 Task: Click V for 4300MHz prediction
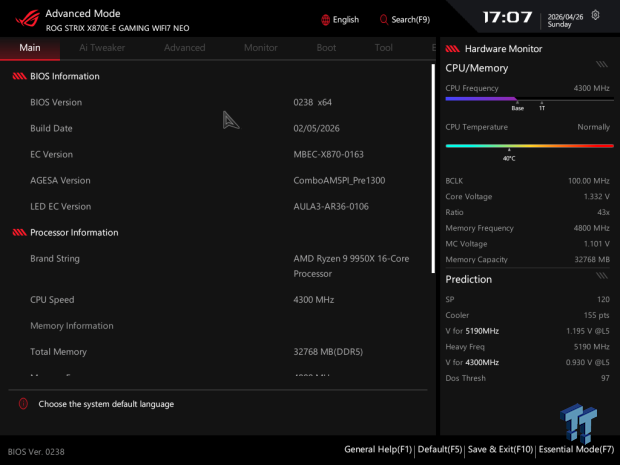(527, 363)
